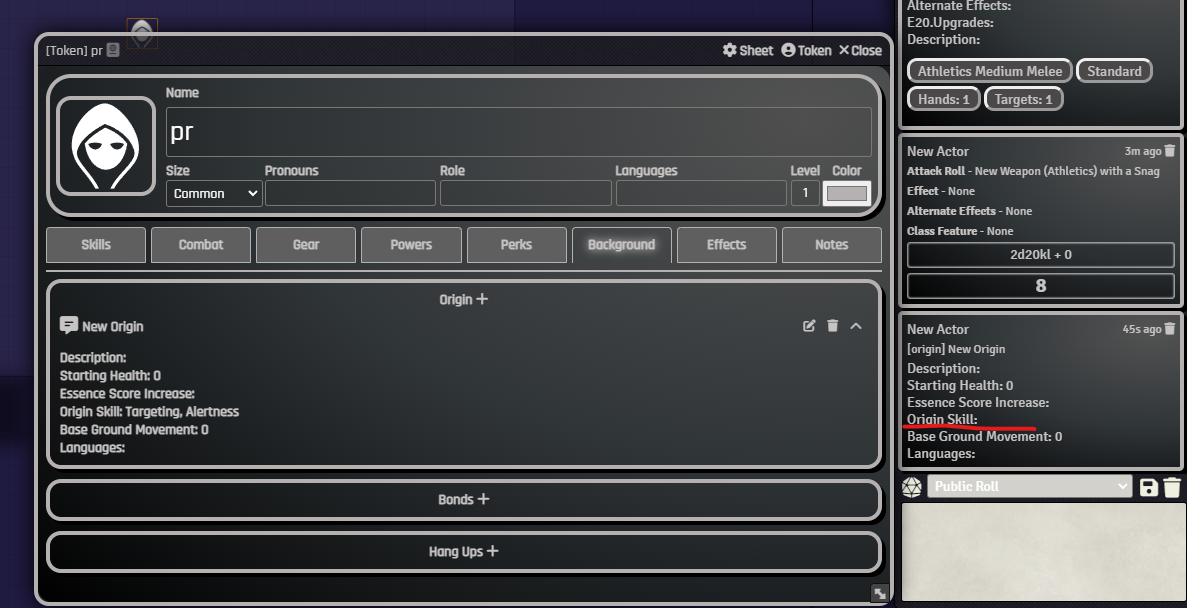The width and height of the screenshot is (1187, 608).
Task: Open the Combat tab
Action: pyautogui.click(x=200, y=244)
